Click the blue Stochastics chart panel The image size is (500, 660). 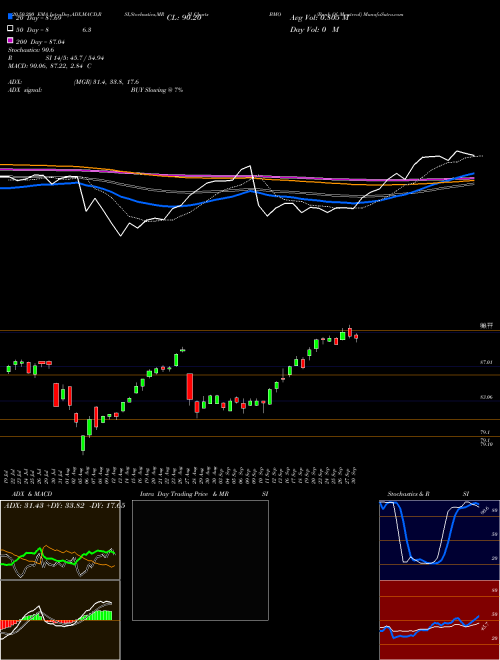[x=439, y=540]
